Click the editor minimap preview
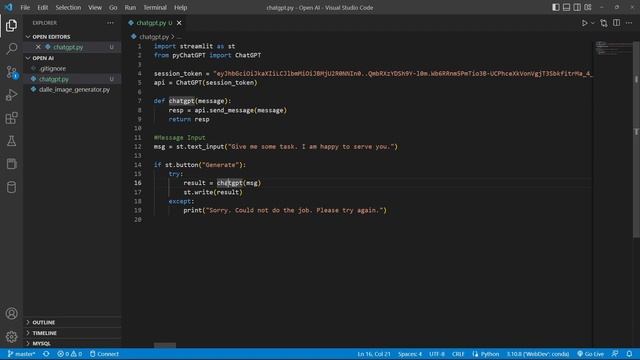This screenshot has height=360, width=640. [613, 48]
